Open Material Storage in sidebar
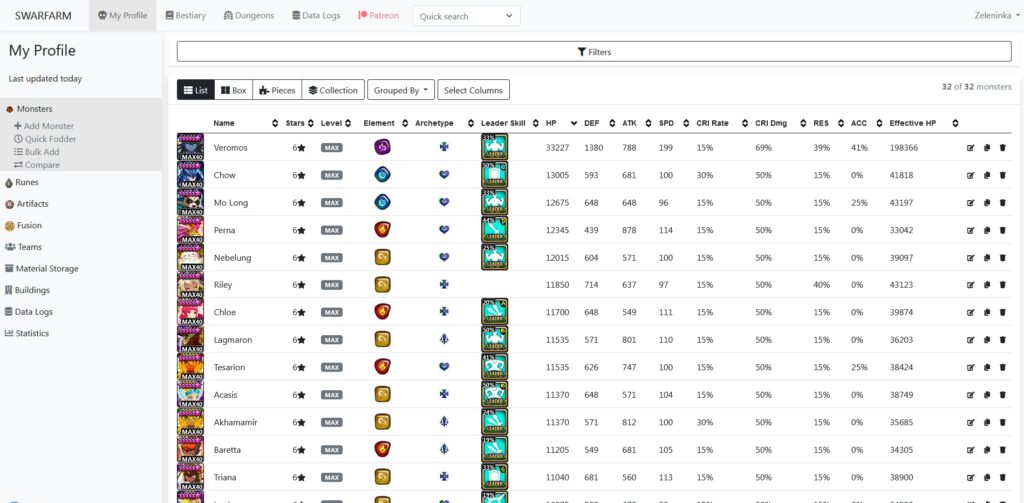 42,268
